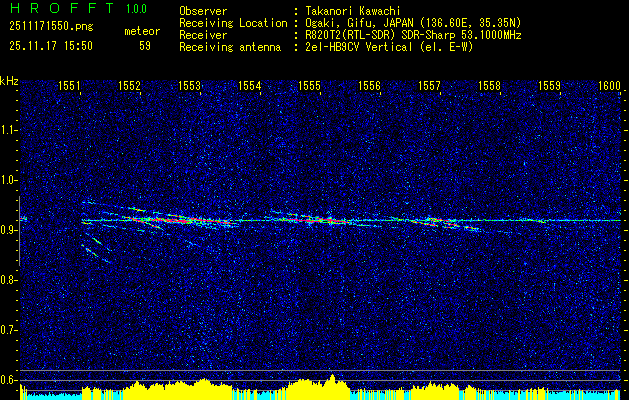629x400 pixels.
Task: Click the Receiver field label
Action: (x=203, y=35)
